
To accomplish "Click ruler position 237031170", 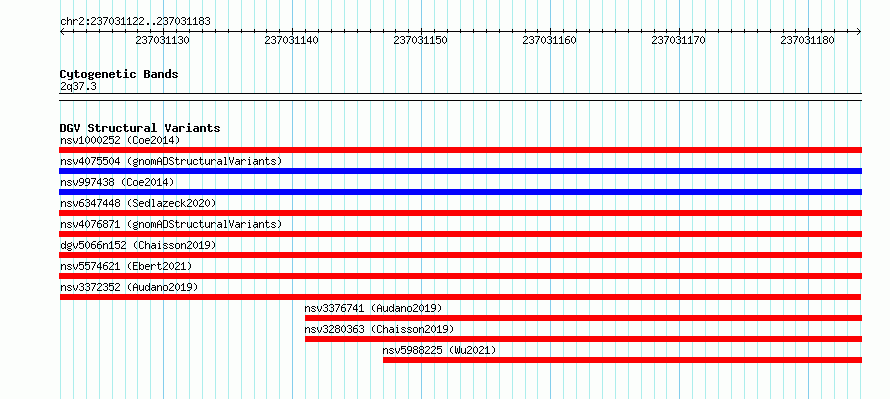I will 678,41.
